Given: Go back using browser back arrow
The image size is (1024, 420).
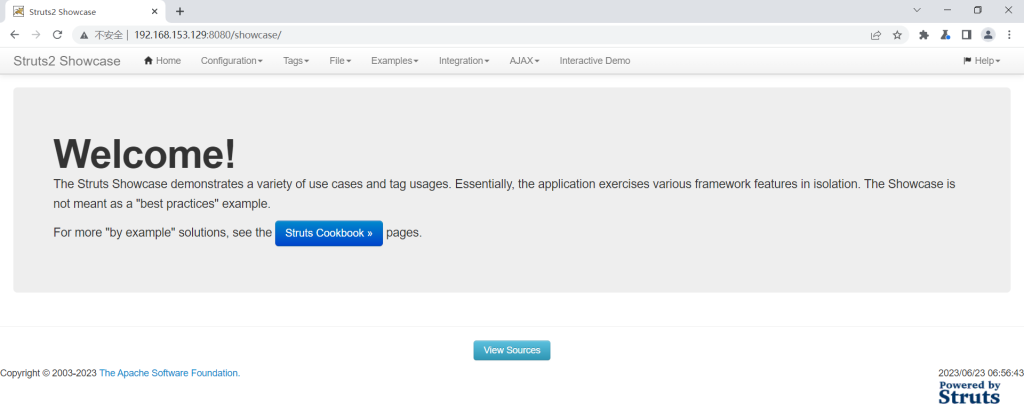Looking at the screenshot, I should click(14, 35).
